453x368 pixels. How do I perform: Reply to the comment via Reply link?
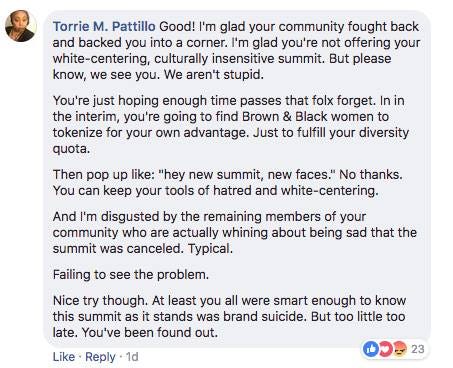point(100,357)
